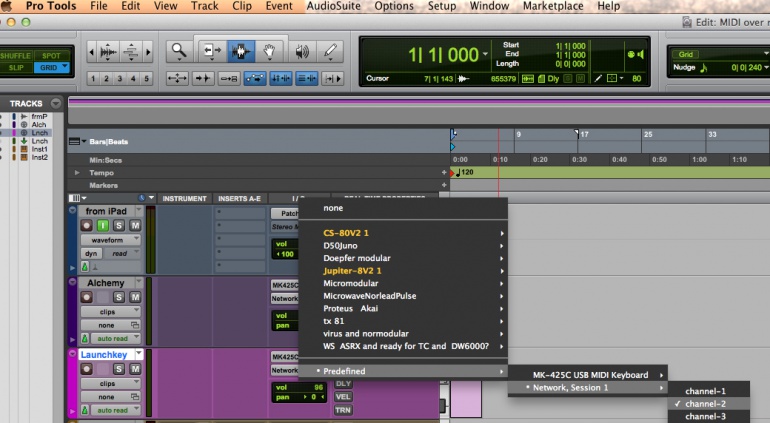This screenshot has width=770, height=423.
Task: Click the Nudge note icon
Action: pyautogui.click(x=703, y=68)
